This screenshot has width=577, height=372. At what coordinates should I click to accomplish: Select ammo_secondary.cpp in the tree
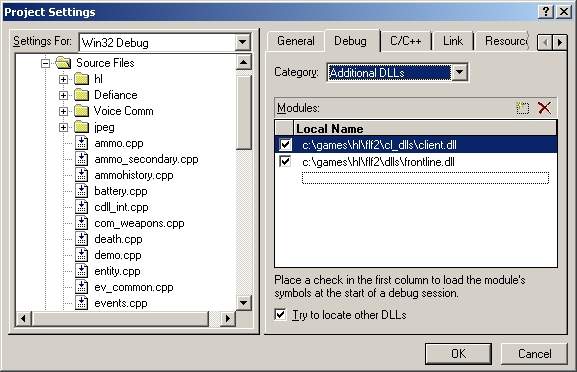point(146,159)
